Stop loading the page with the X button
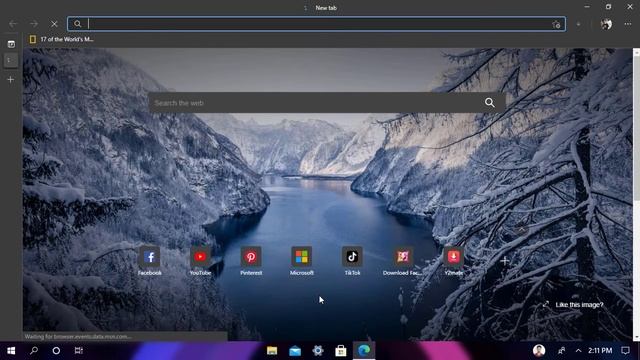Screen dimensions: 640x360 pos(54,24)
